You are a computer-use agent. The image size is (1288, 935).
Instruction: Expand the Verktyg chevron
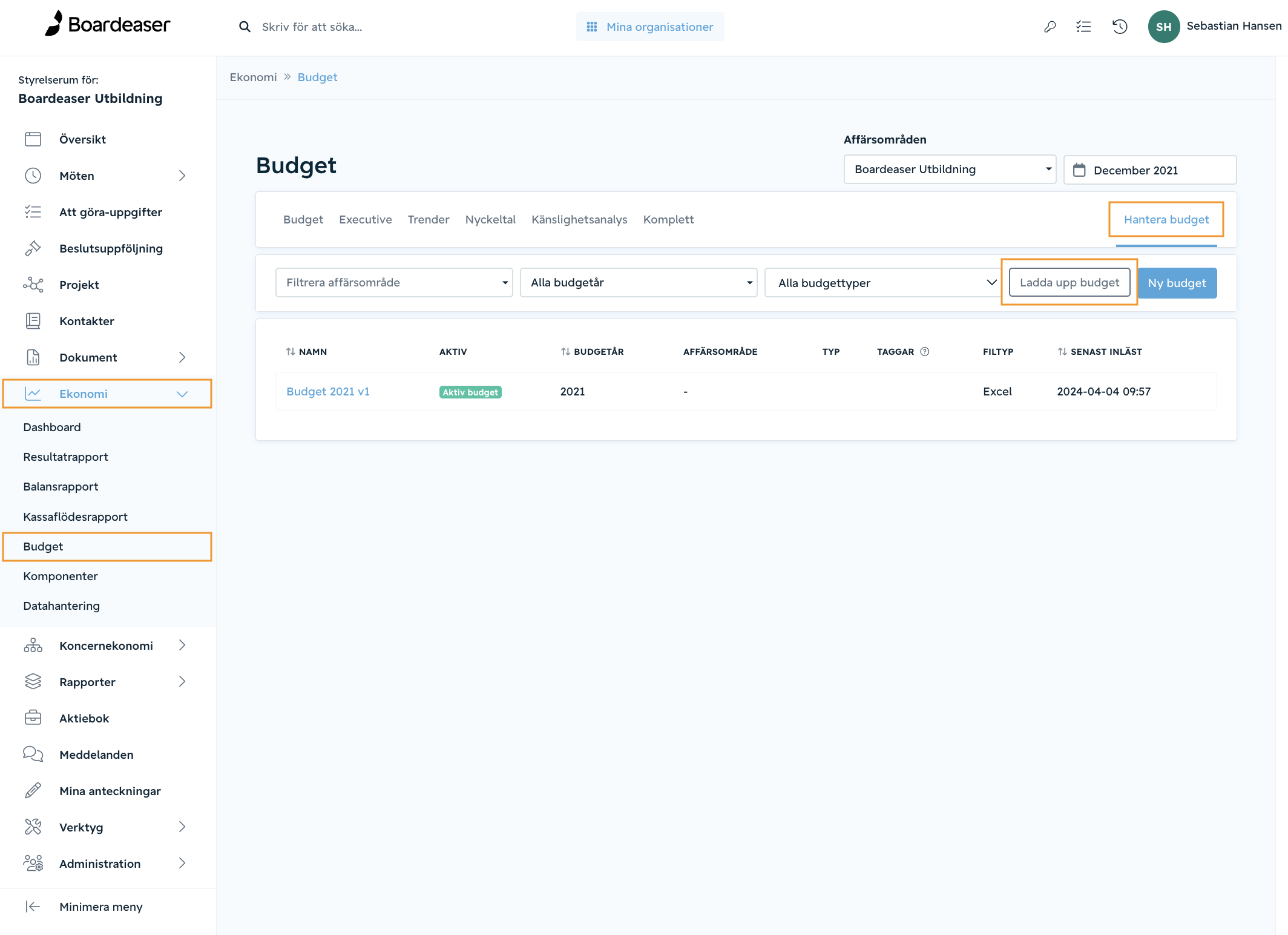[182, 827]
